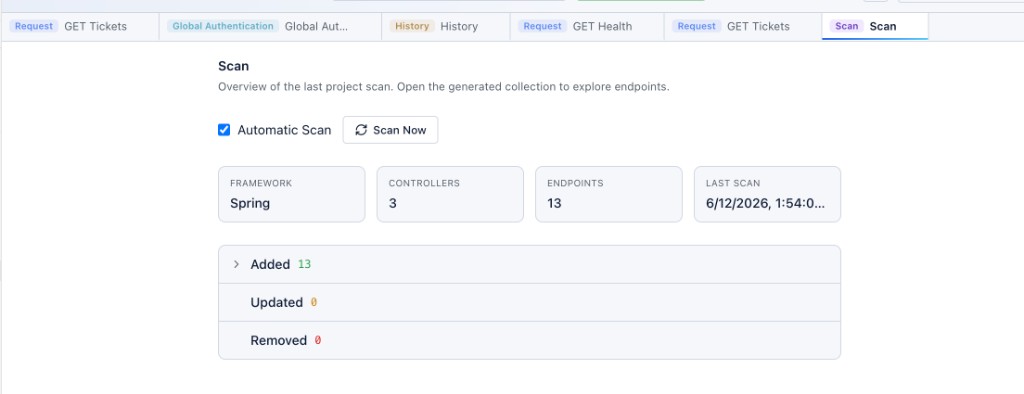
Task: Click the Updated count 0
Action: pos(313,303)
